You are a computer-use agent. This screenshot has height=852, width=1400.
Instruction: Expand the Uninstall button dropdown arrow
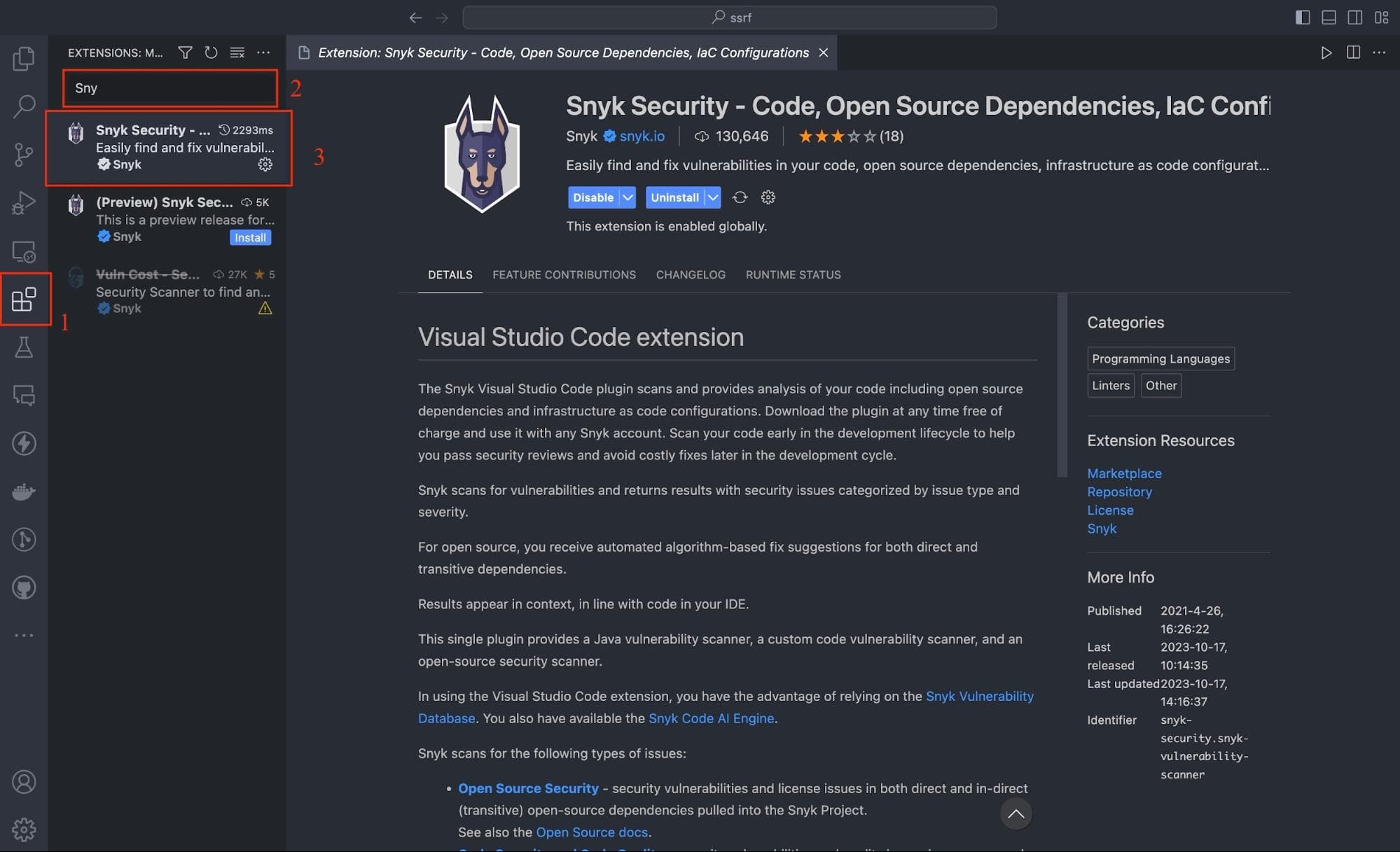713,197
